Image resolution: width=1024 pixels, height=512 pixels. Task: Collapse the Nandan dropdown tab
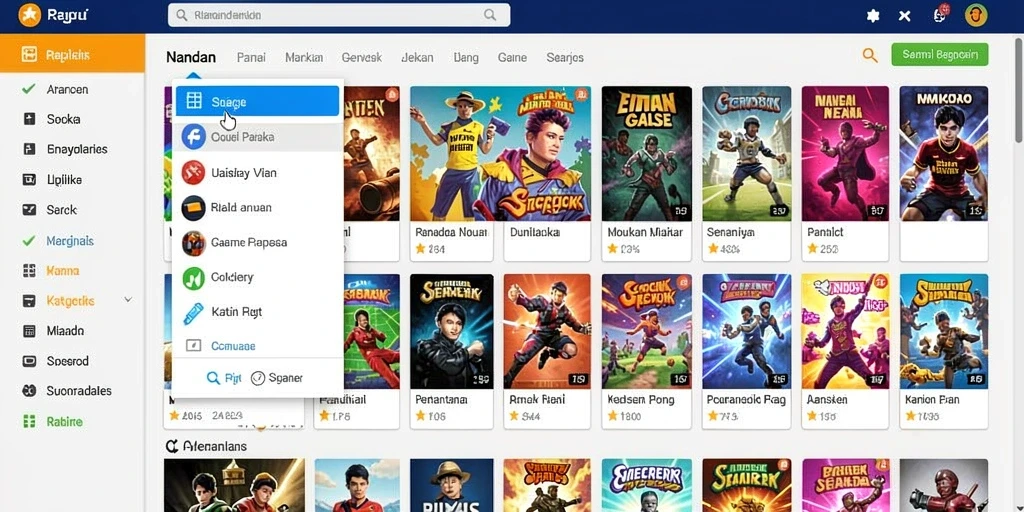[x=191, y=57]
